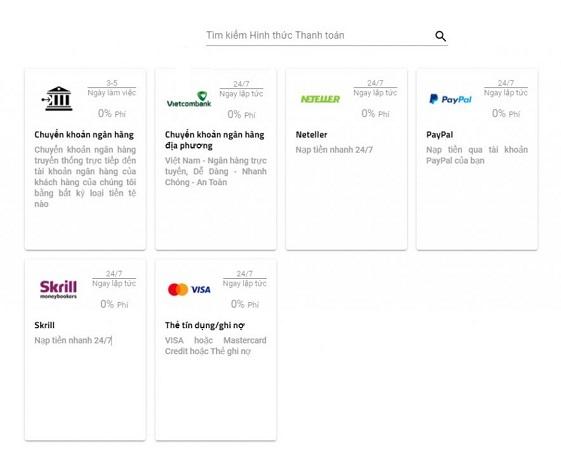Open the Neteller payment title
The image size is (561, 453).
(x=311, y=135)
